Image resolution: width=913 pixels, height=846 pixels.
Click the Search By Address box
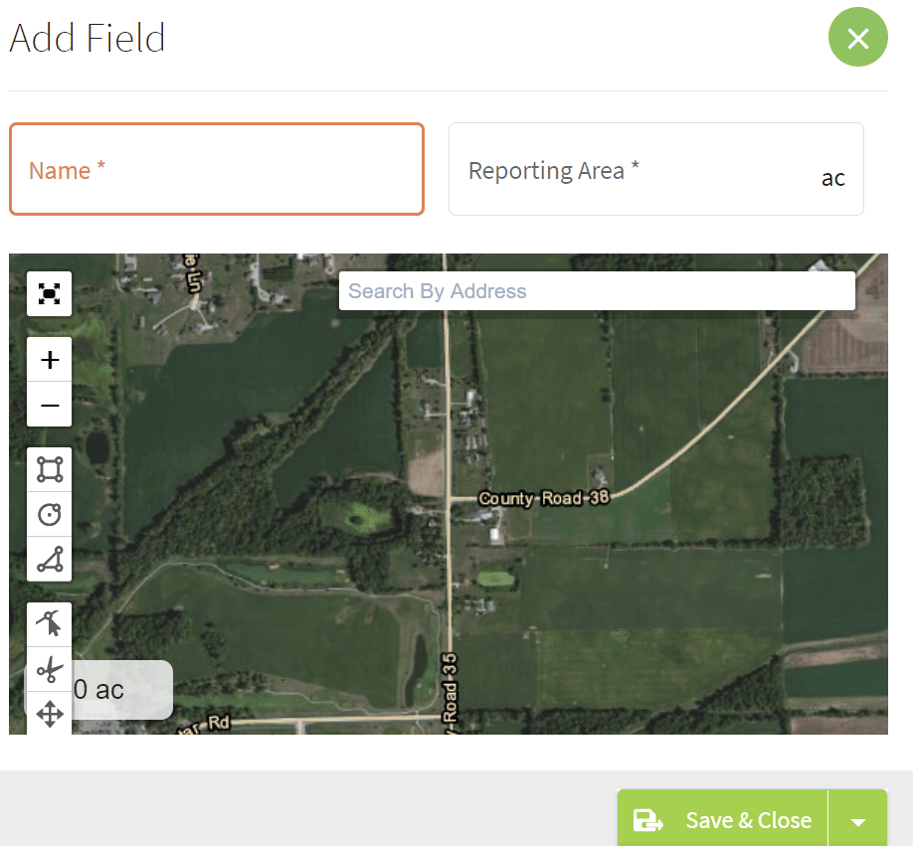596,291
